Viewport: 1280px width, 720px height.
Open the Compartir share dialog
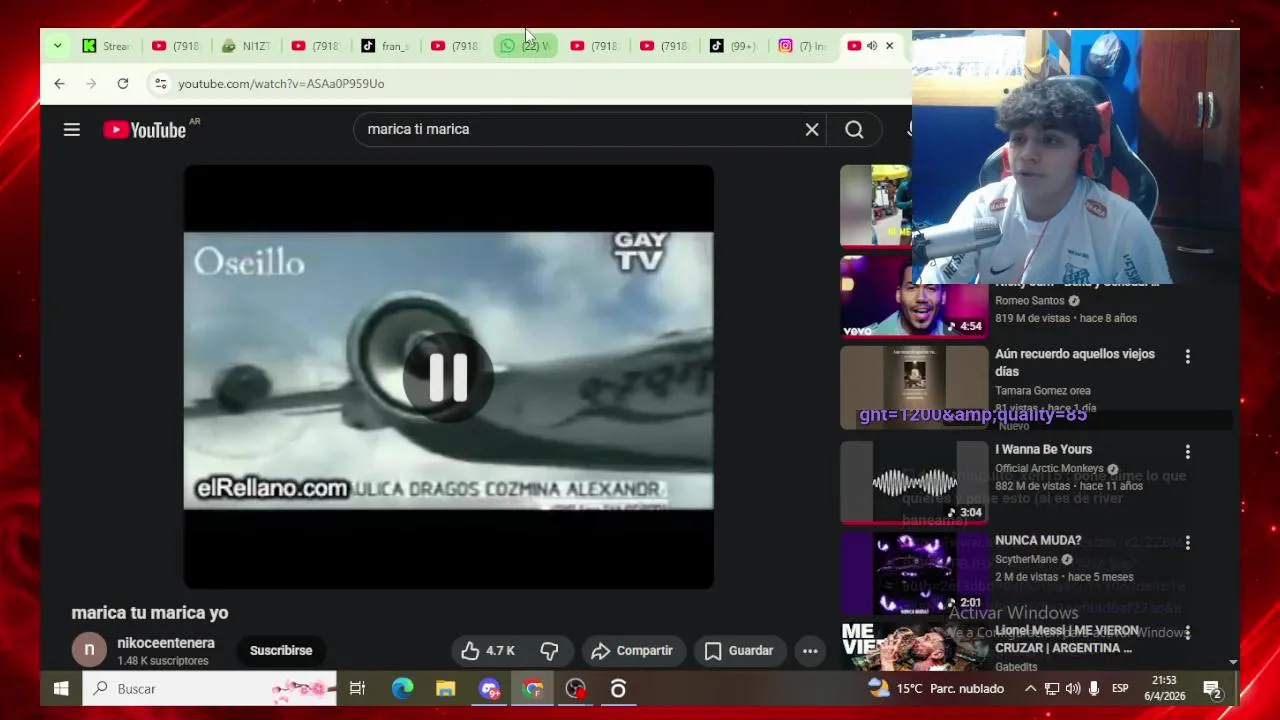pyautogui.click(x=632, y=651)
